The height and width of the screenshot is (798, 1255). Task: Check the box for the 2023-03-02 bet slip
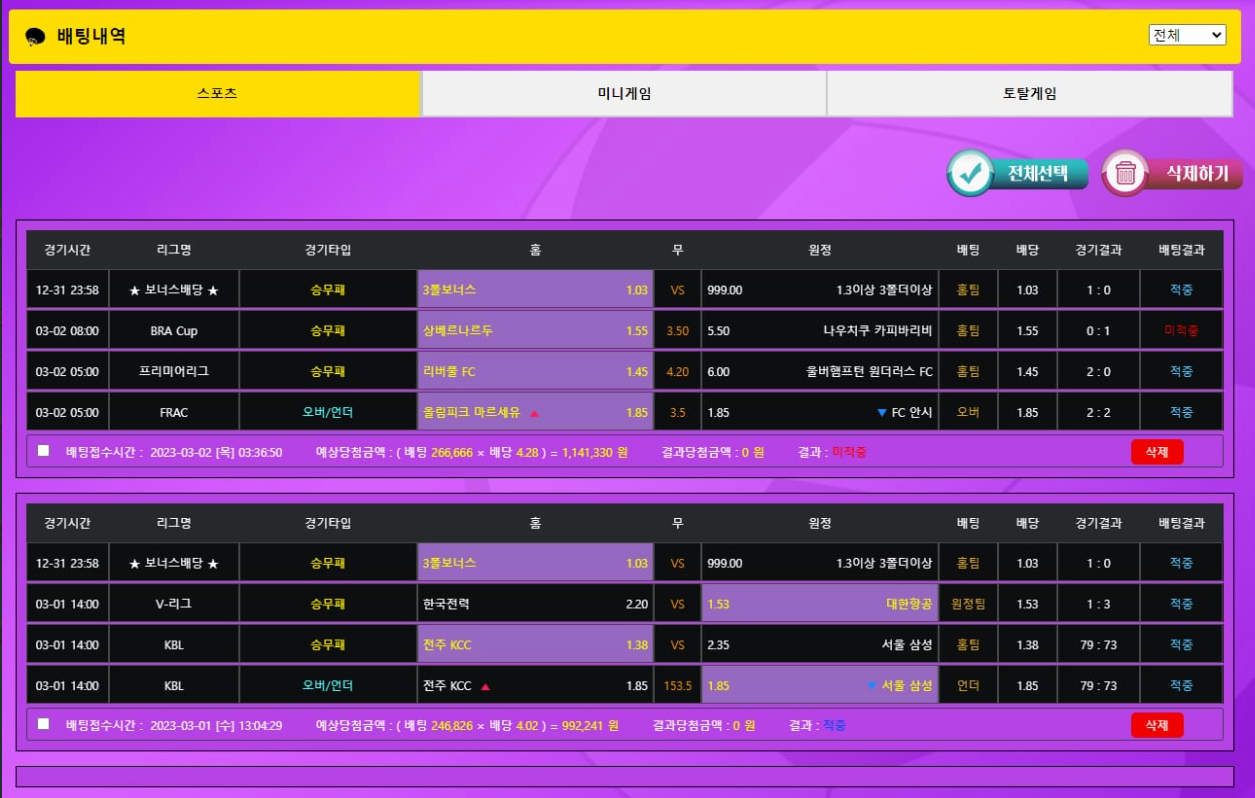click(43, 451)
